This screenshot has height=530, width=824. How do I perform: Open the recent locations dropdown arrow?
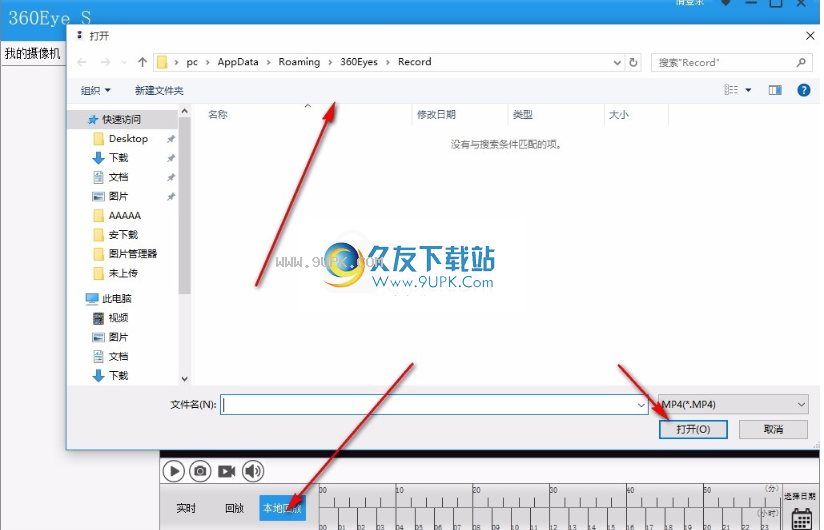(x=125, y=63)
